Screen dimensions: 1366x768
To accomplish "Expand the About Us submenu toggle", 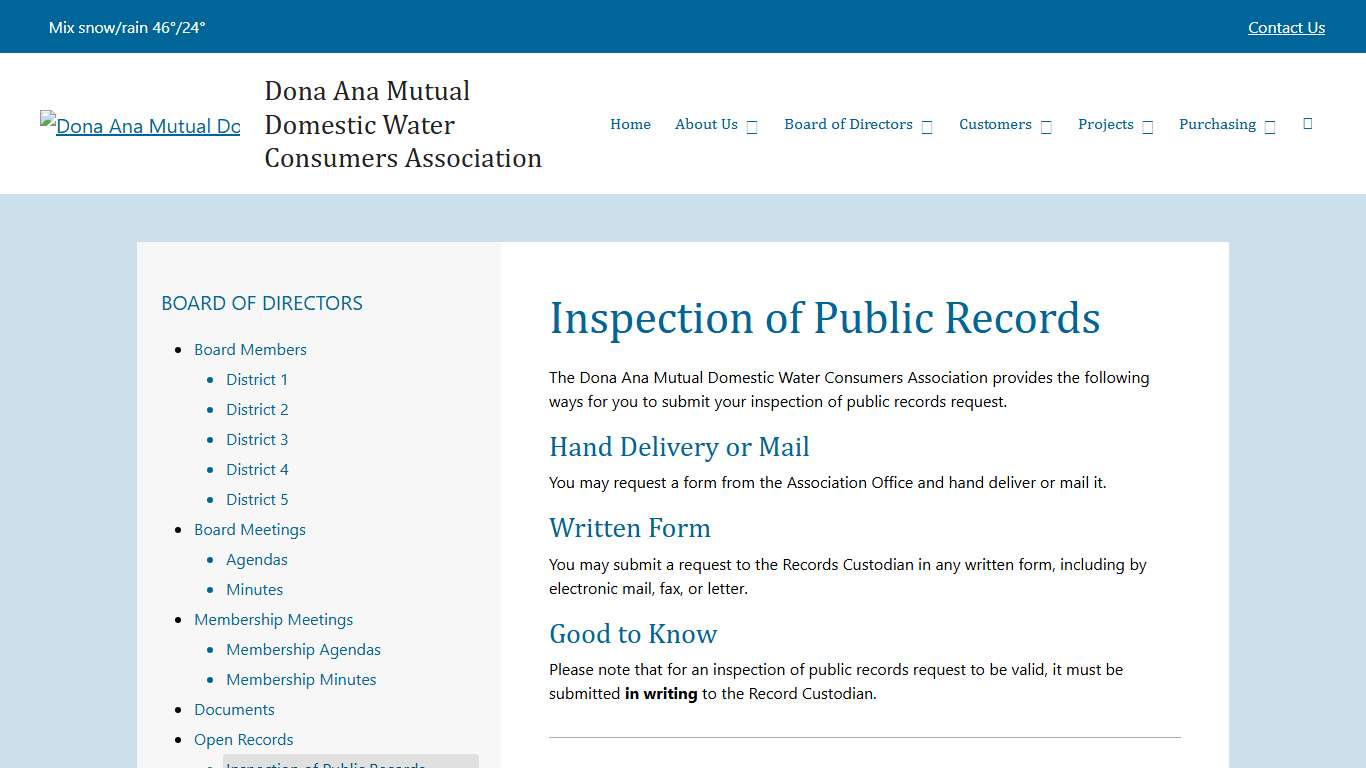I will [752, 125].
